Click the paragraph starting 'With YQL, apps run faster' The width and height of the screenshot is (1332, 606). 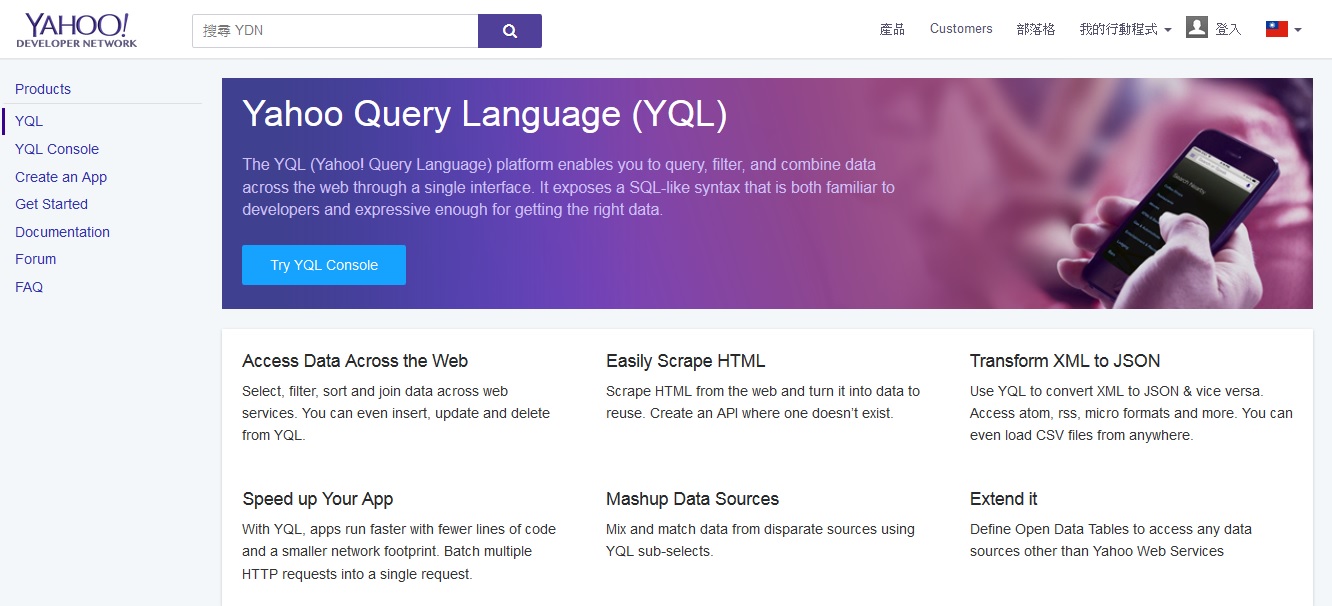399,551
